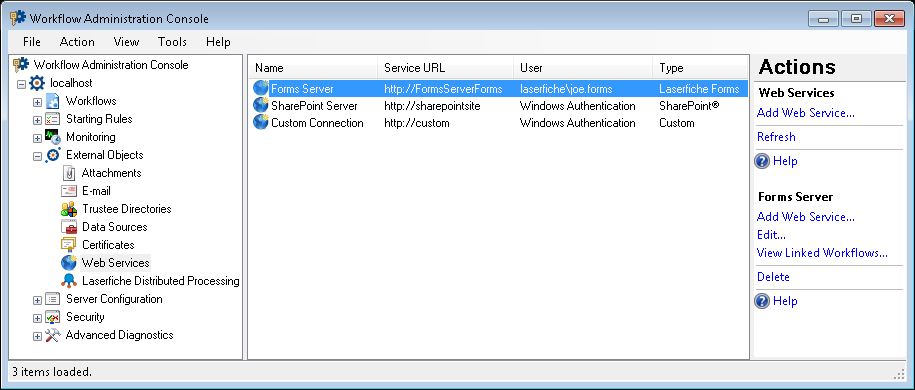The image size is (915, 390).
Task: Click the Custom Connection globe icon
Action: (261, 123)
